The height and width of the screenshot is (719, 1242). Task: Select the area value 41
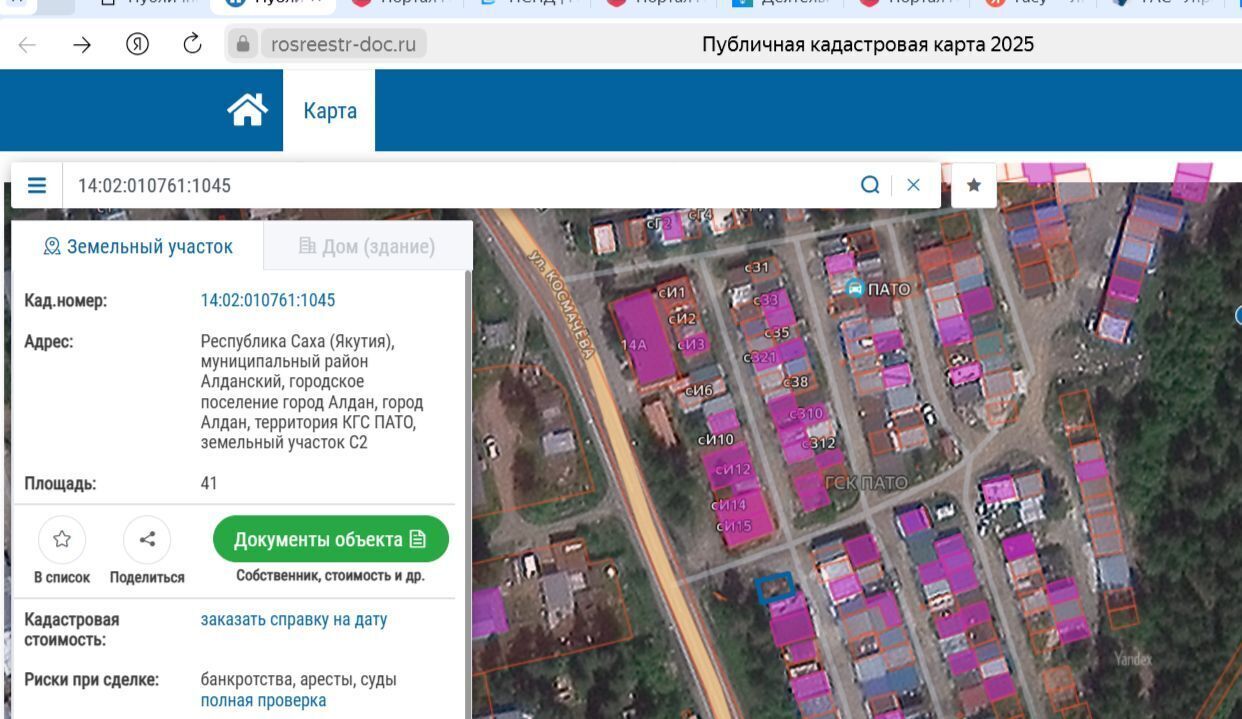[x=209, y=483]
